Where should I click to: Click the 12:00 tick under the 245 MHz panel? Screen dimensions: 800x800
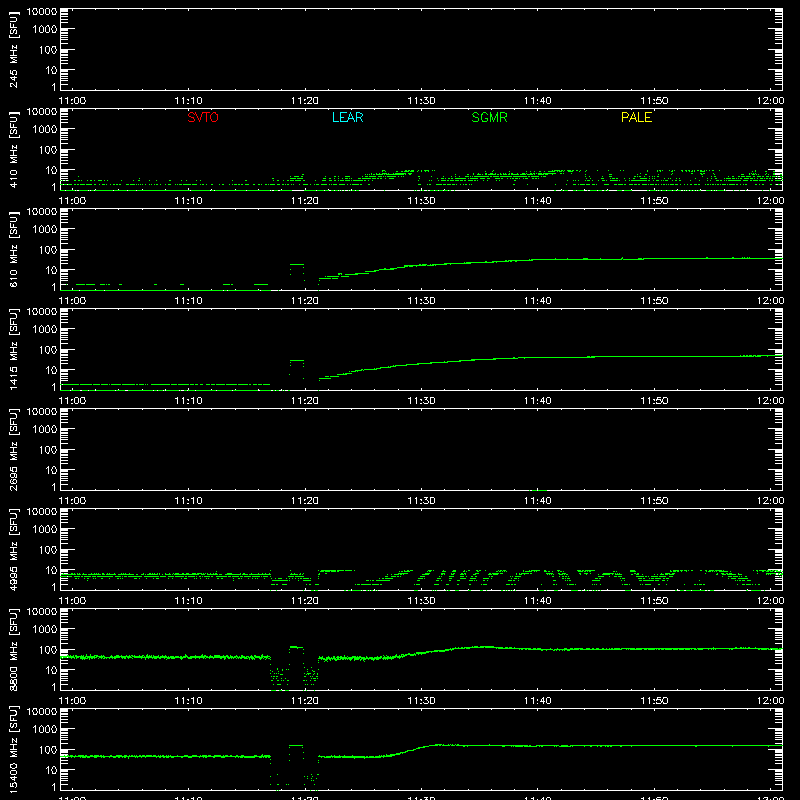[770, 101]
